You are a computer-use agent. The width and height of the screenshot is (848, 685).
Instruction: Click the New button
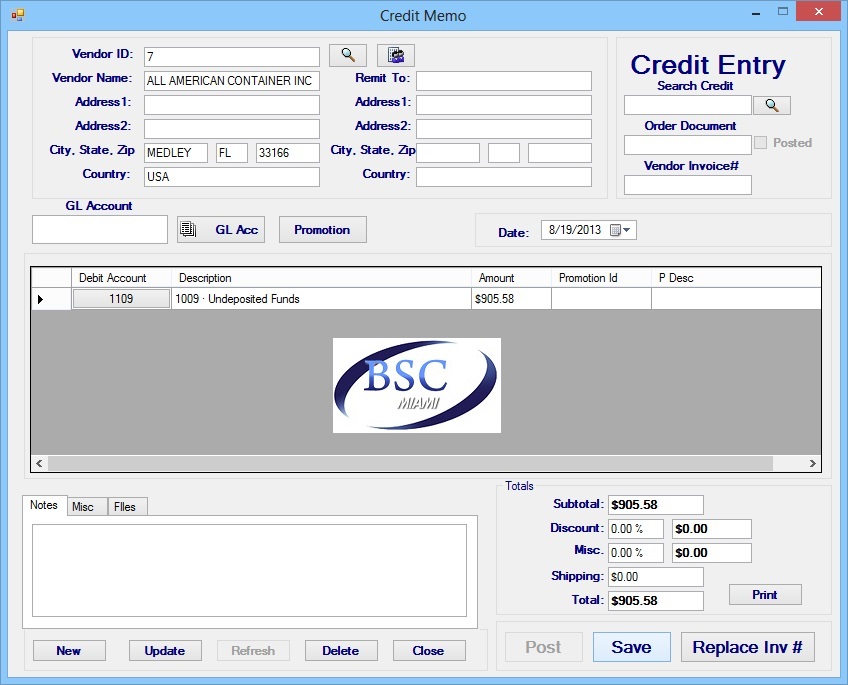(69, 650)
